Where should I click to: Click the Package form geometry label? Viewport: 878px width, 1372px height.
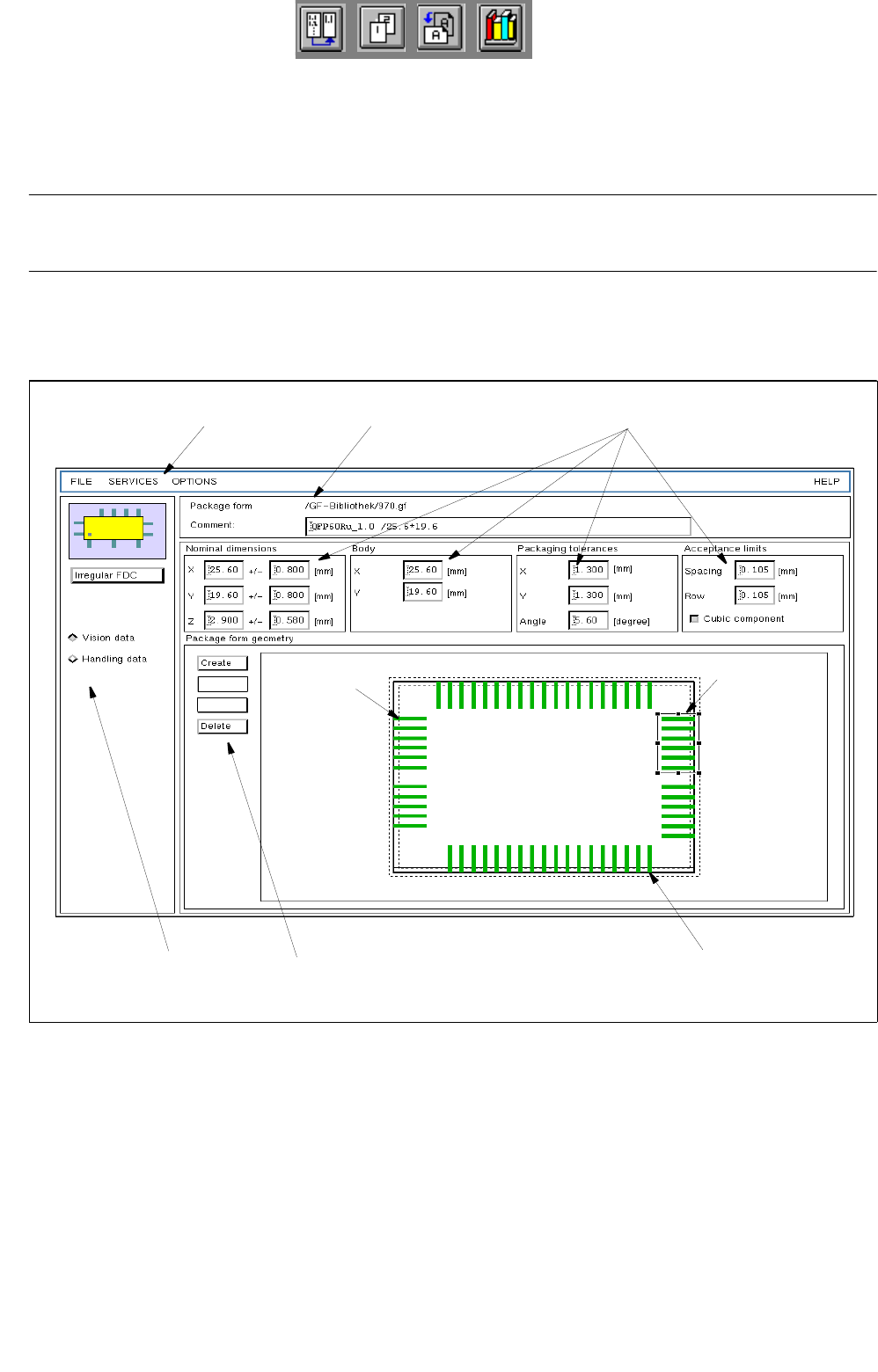click(239, 639)
